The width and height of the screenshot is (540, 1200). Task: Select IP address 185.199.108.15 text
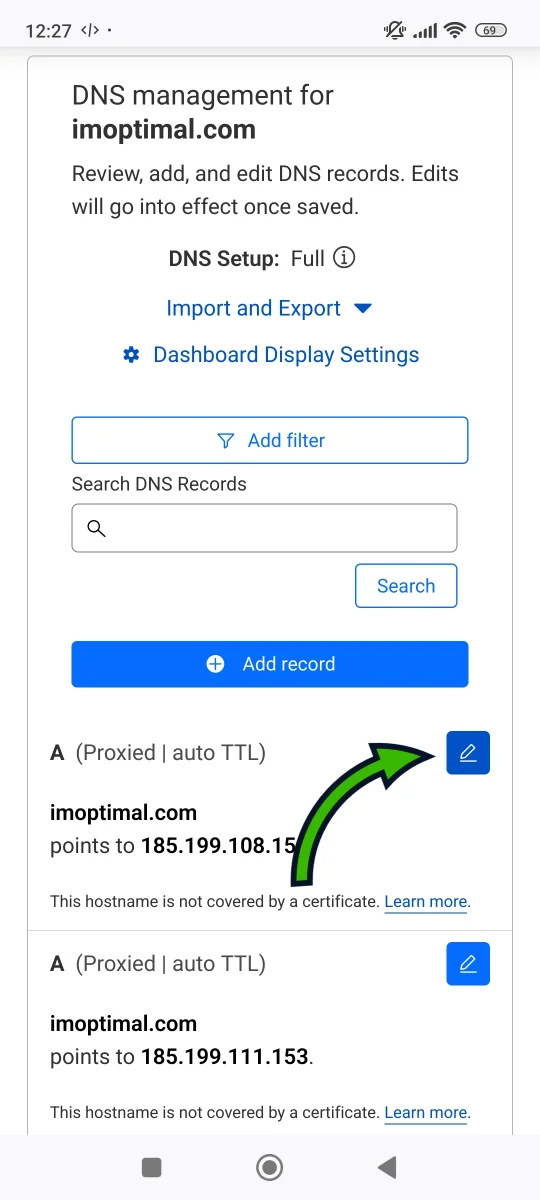(218, 845)
